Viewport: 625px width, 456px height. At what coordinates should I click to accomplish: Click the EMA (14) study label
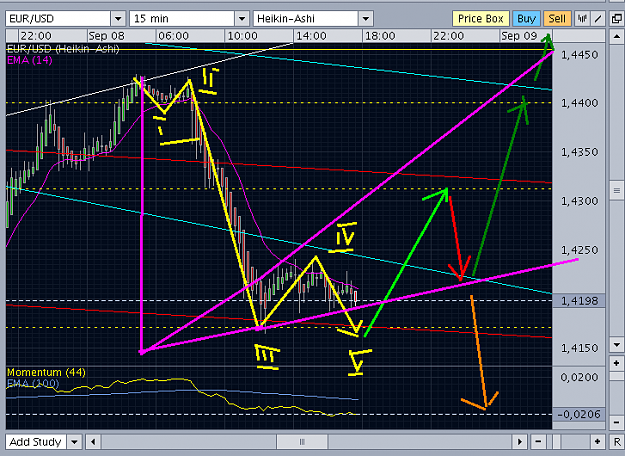point(29,60)
